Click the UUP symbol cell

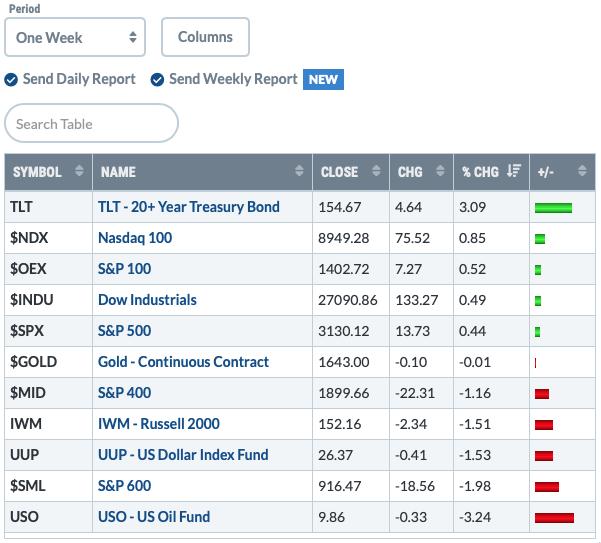tap(48, 455)
